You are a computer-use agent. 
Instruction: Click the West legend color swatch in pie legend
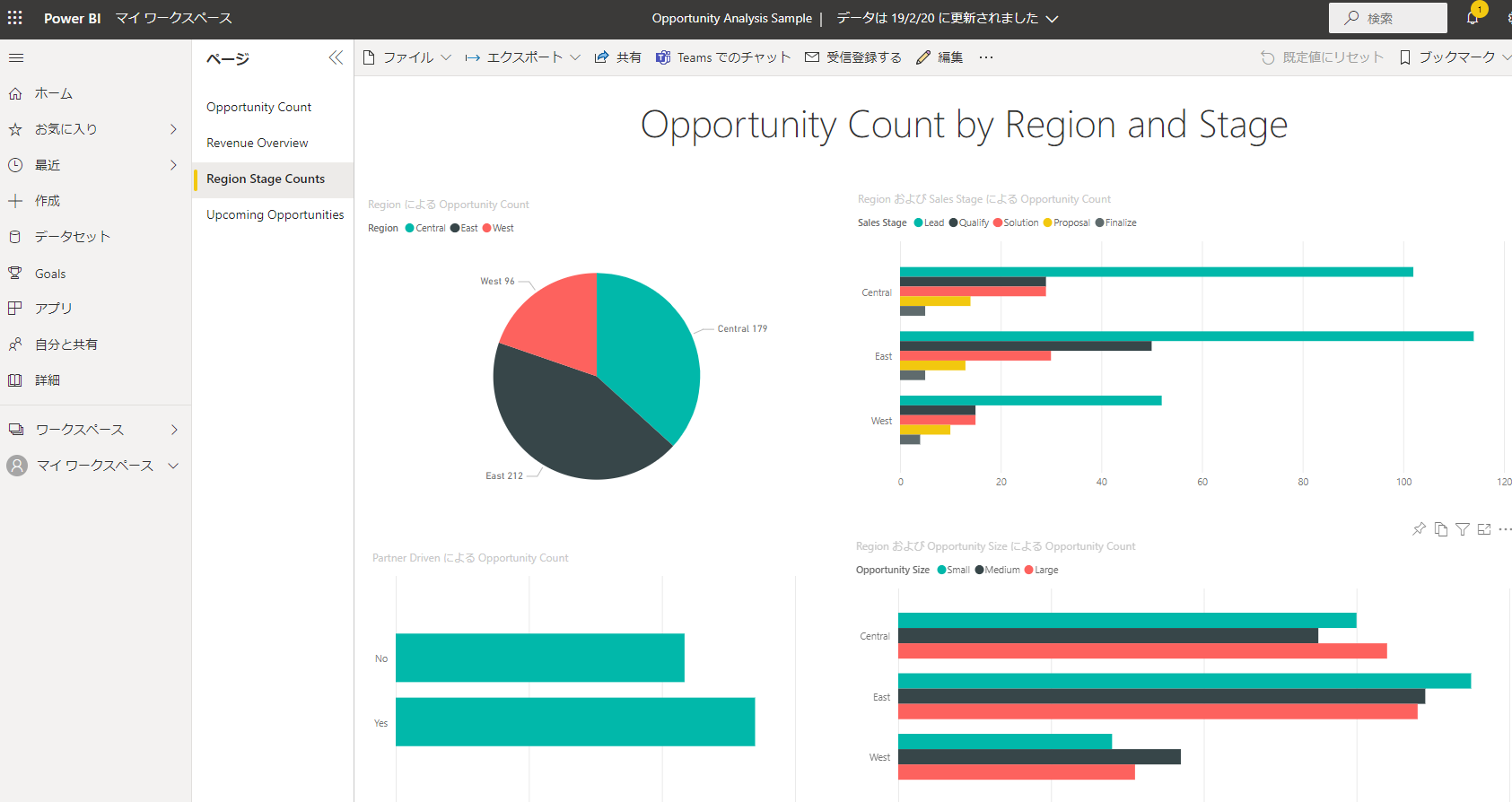(487, 228)
